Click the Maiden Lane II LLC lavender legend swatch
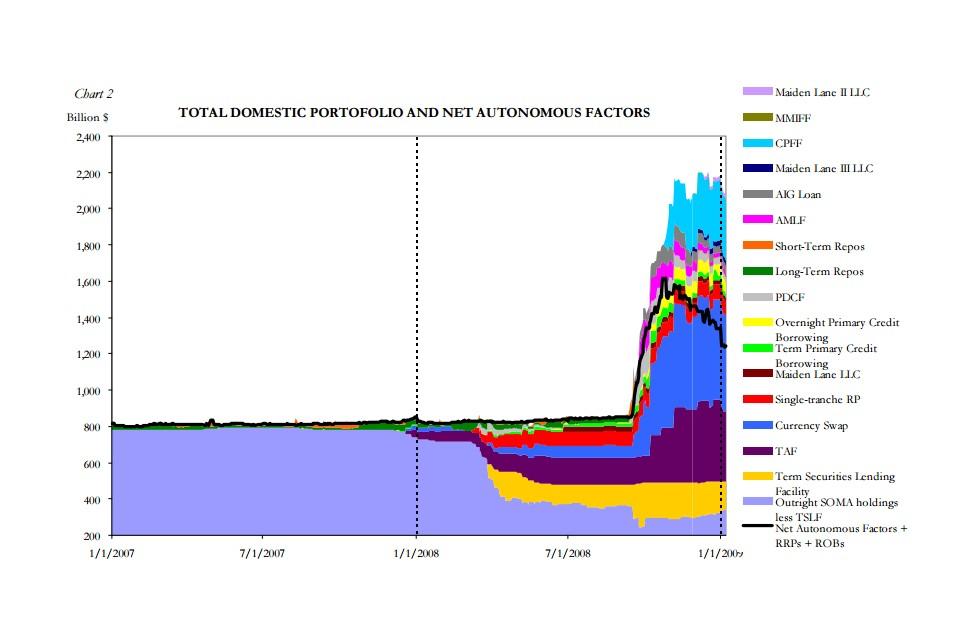The width and height of the screenshot is (967, 628). (757, 91)
